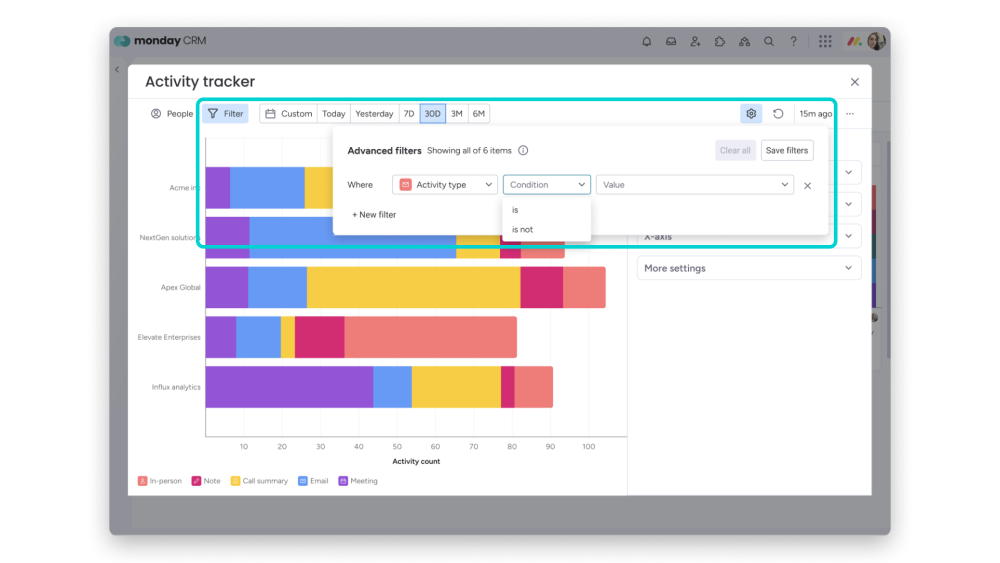This screenshot has width=1000, height=563.
Task: Expand the More settings section
Action: (x=749, y=268)
